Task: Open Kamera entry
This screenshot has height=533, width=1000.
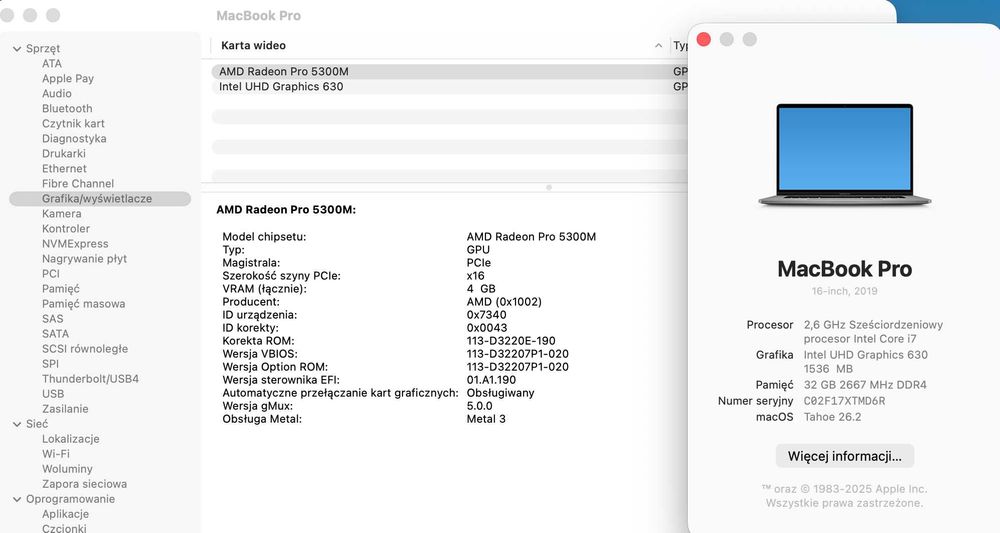Action: point(61,214)
